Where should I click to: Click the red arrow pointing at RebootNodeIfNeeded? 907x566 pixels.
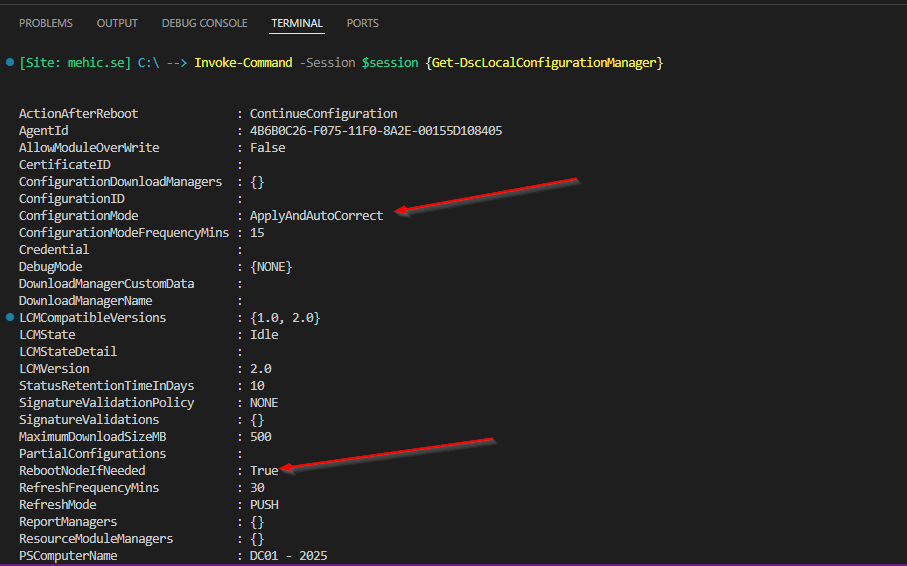(x=388, y=452)
